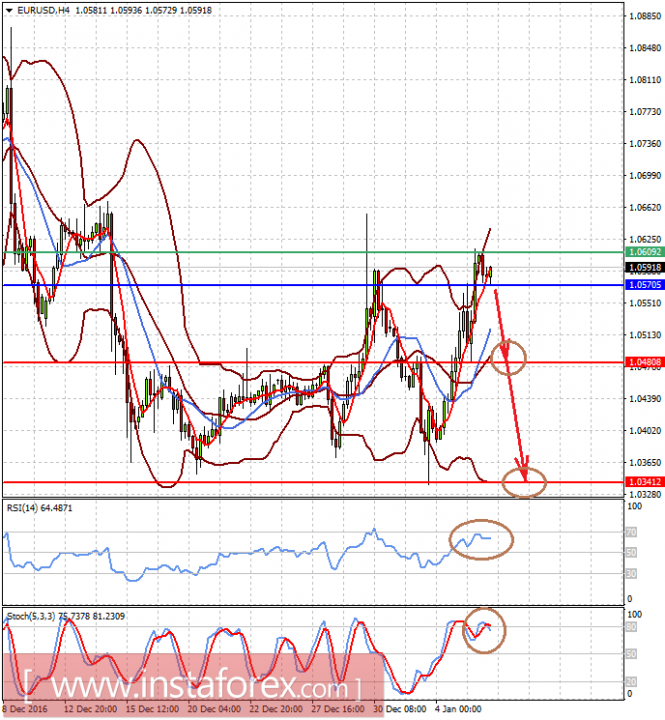Select the red 1.03412 price level tag

click(x=641, y=482)
